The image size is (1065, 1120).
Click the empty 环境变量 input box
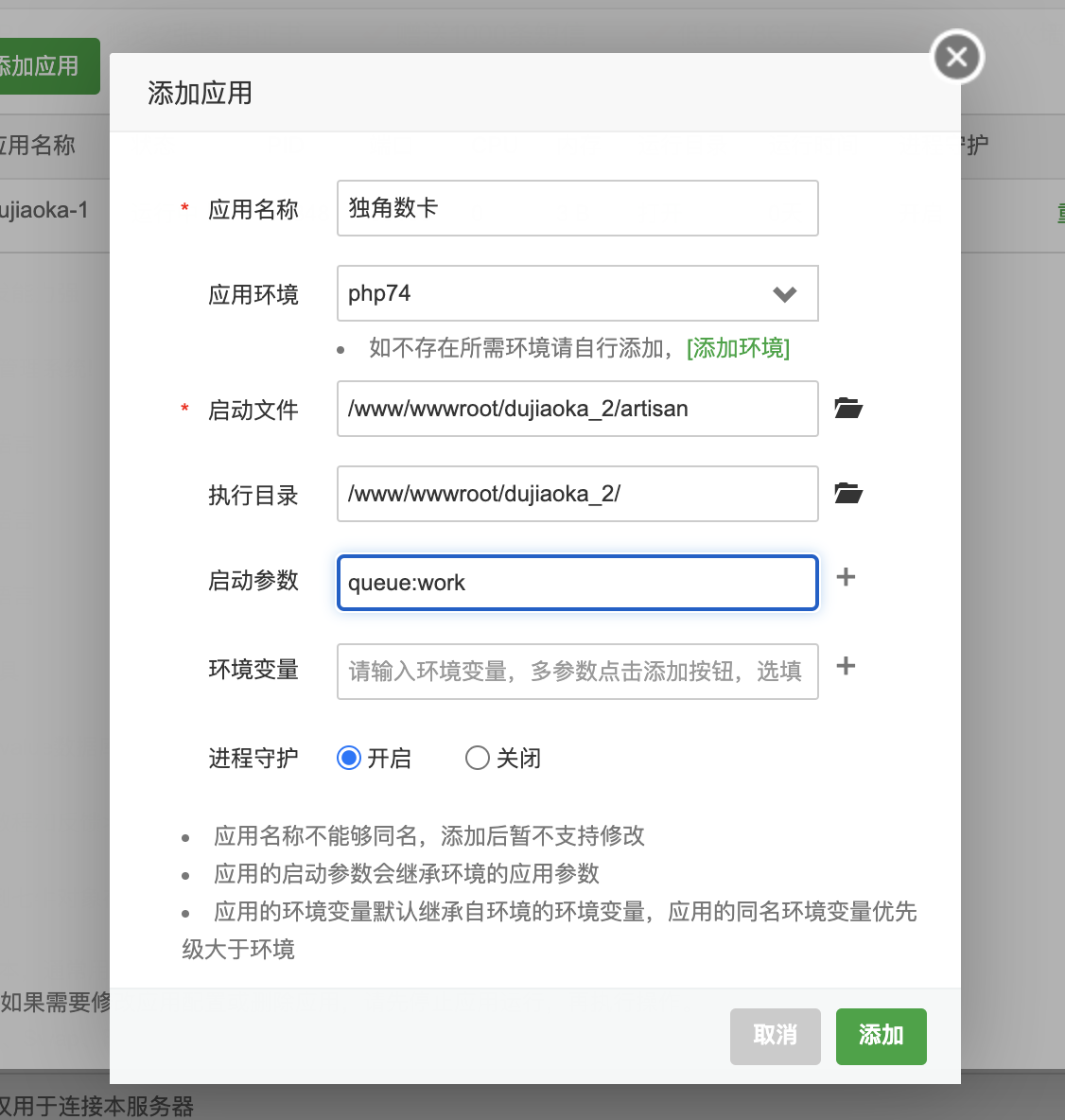click(577, 672)
